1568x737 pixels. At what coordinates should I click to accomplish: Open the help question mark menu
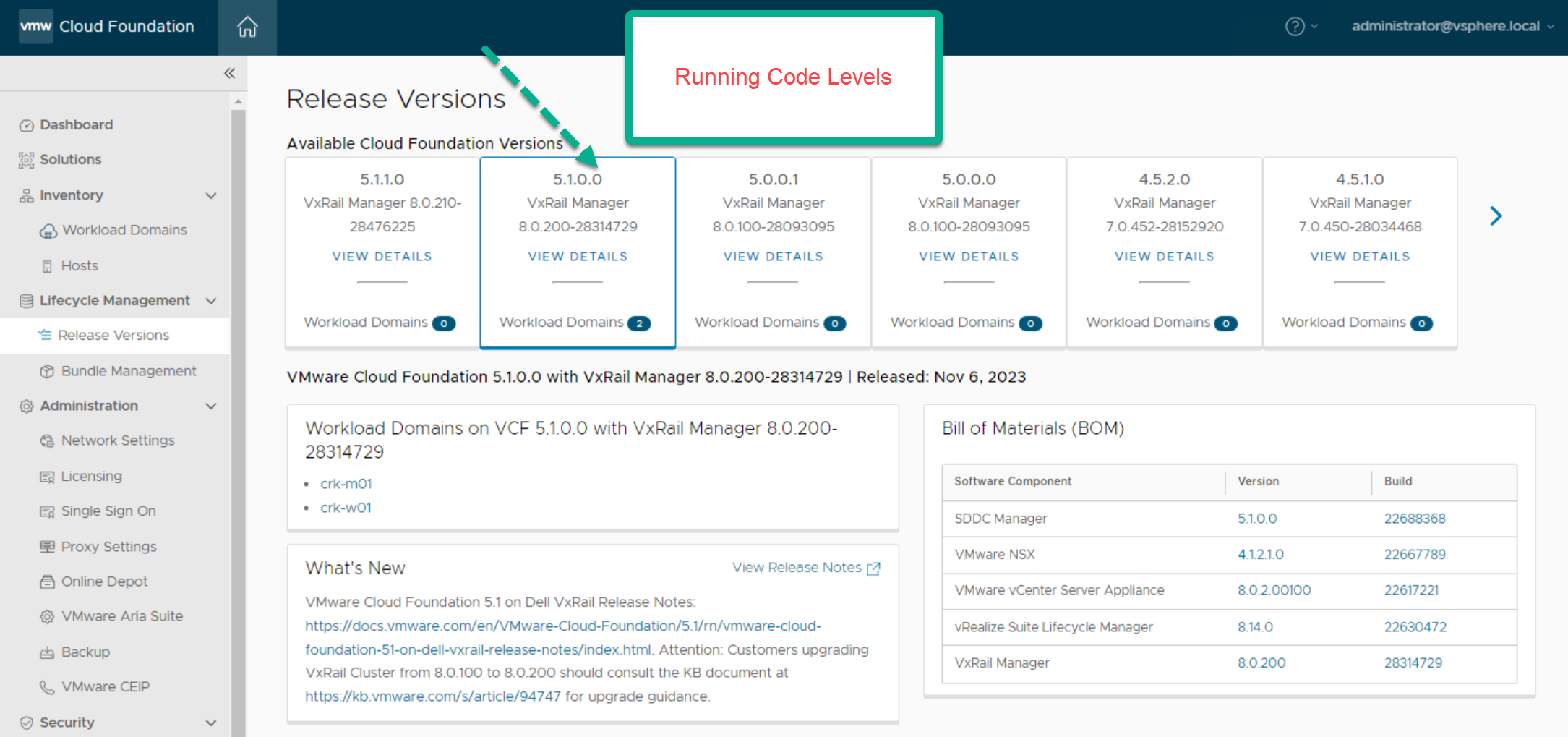[x=1295, y=27]
